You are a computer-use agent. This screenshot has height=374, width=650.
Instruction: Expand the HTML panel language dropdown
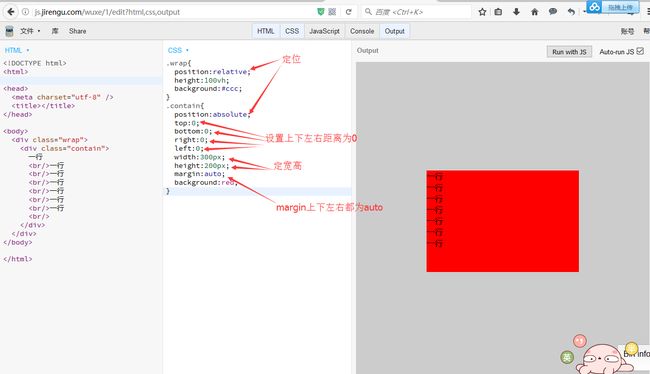click(x=17, y=50)
